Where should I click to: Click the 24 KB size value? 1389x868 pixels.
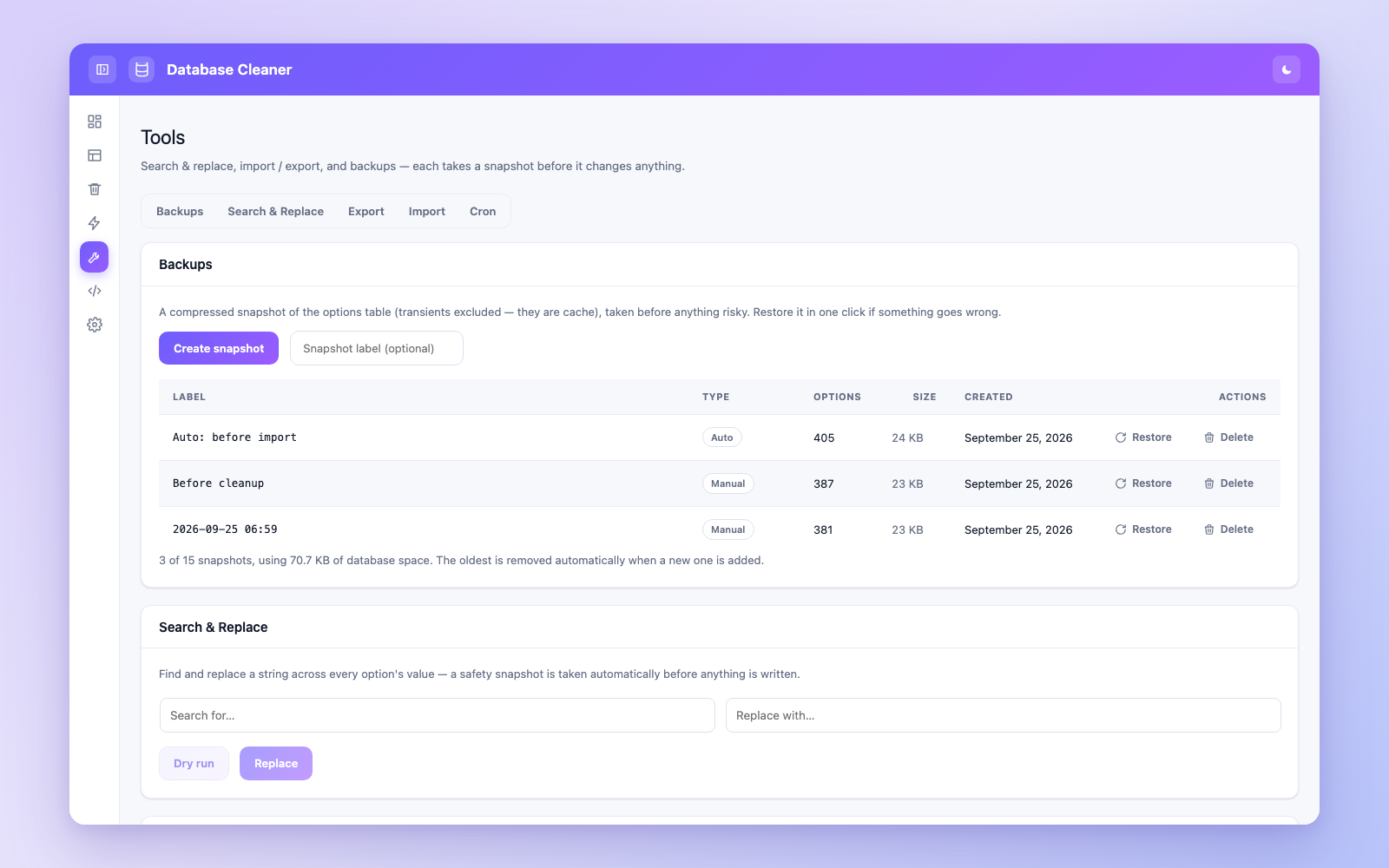[907, 437]
